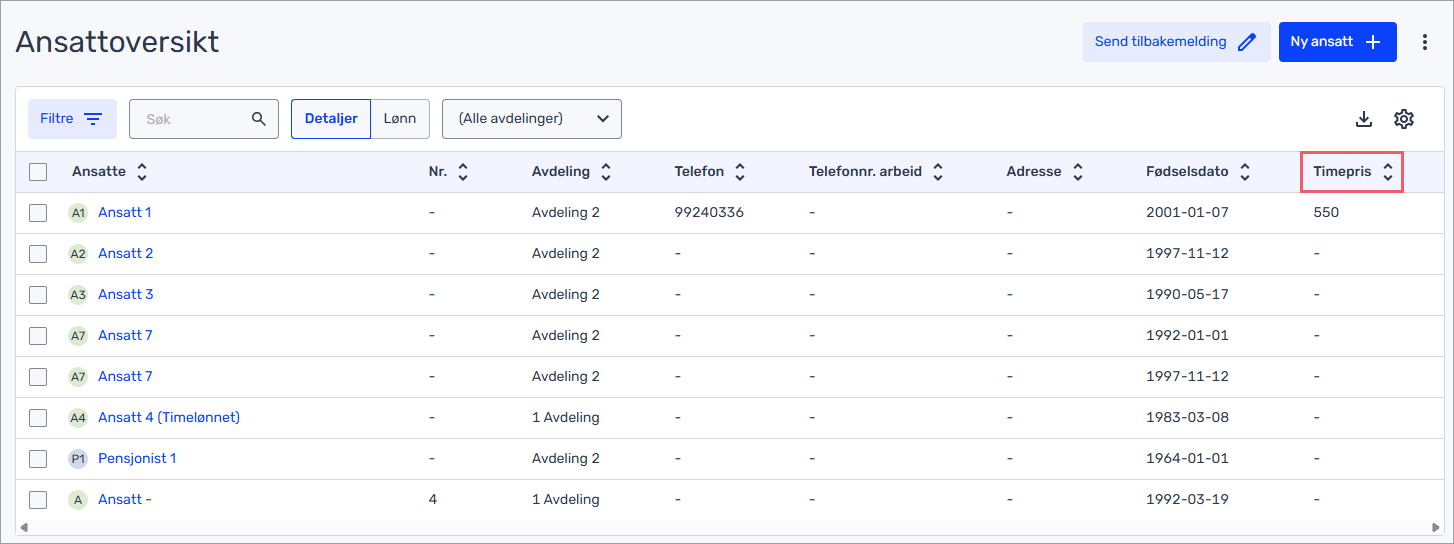Viewport: 1454px width, 544px height.
Task: Click Send tilbakemelding button
Action: [1176, 42]
